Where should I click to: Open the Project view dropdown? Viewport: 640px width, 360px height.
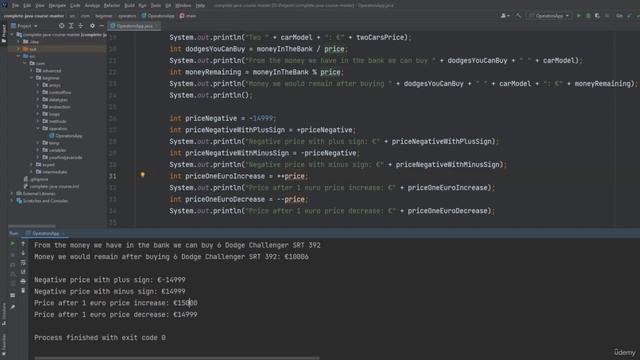coord(24,26)
